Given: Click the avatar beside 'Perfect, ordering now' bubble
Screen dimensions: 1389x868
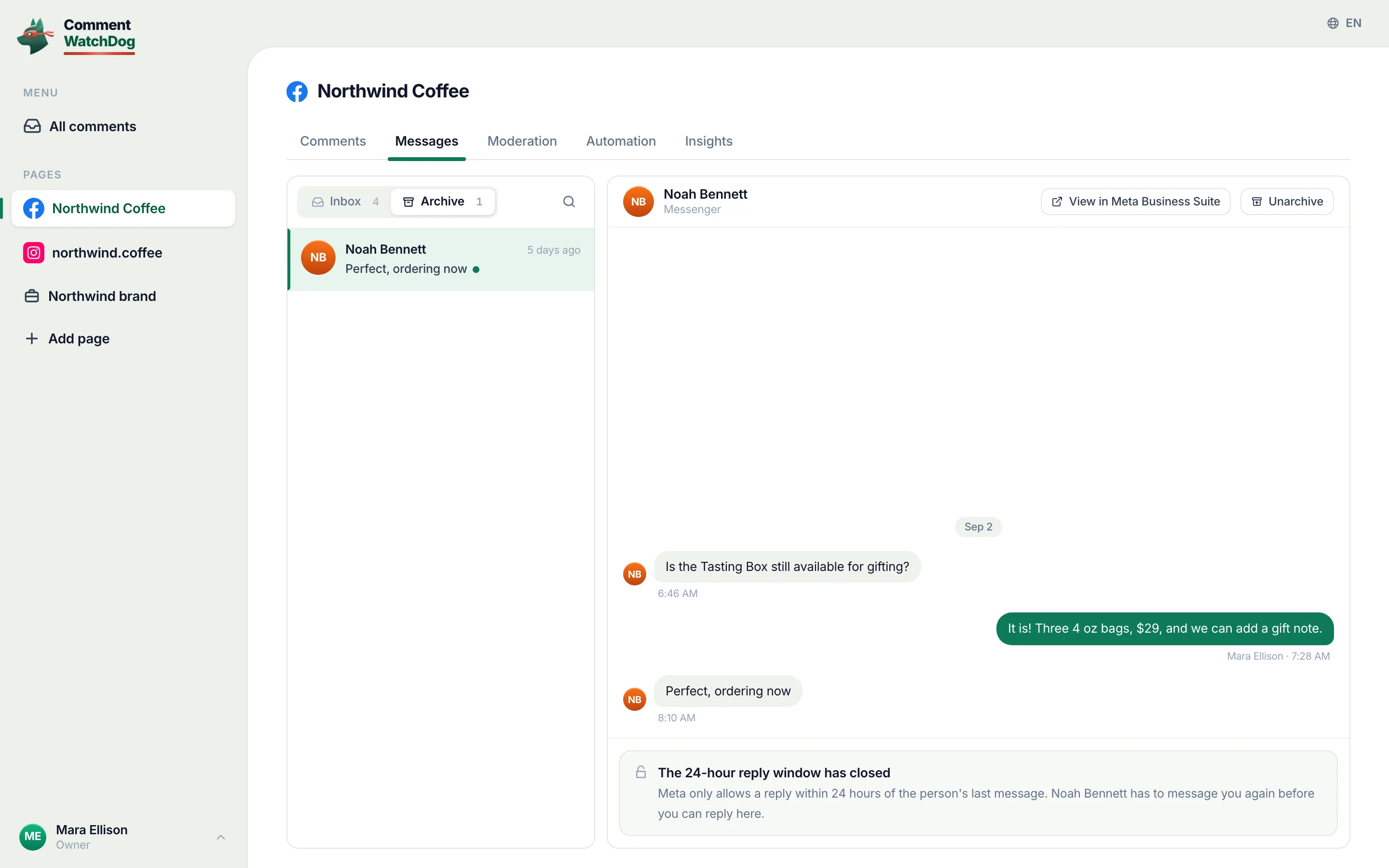Looking at the screenshot, I should click(x=634, y=699).
